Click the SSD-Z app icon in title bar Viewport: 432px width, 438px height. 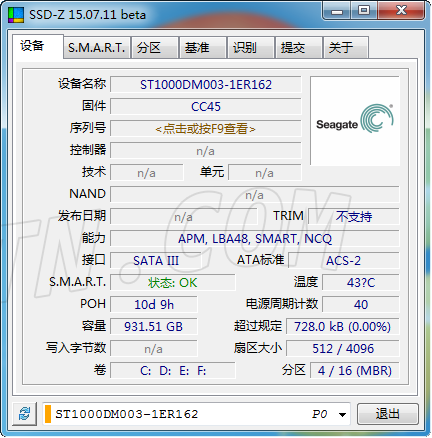[16, 15]
